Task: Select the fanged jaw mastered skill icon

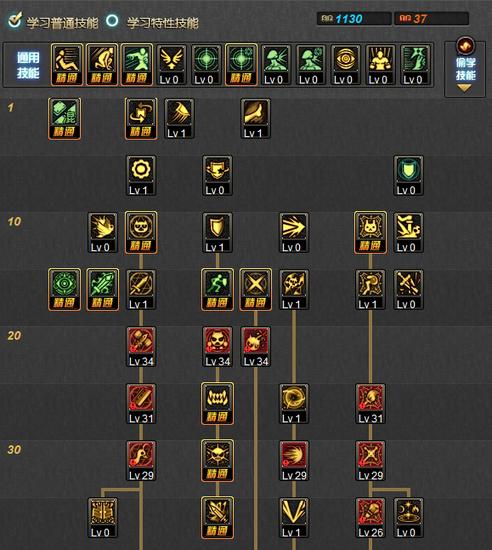Action: click(x=217, y=404)
